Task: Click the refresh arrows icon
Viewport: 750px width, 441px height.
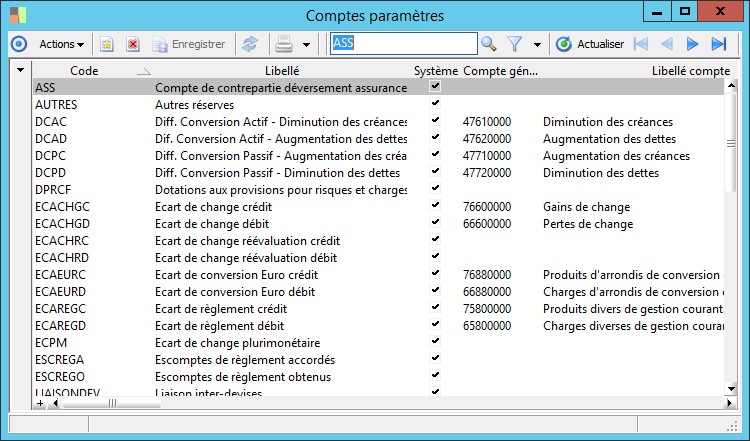Action: (x=250, y=44)
